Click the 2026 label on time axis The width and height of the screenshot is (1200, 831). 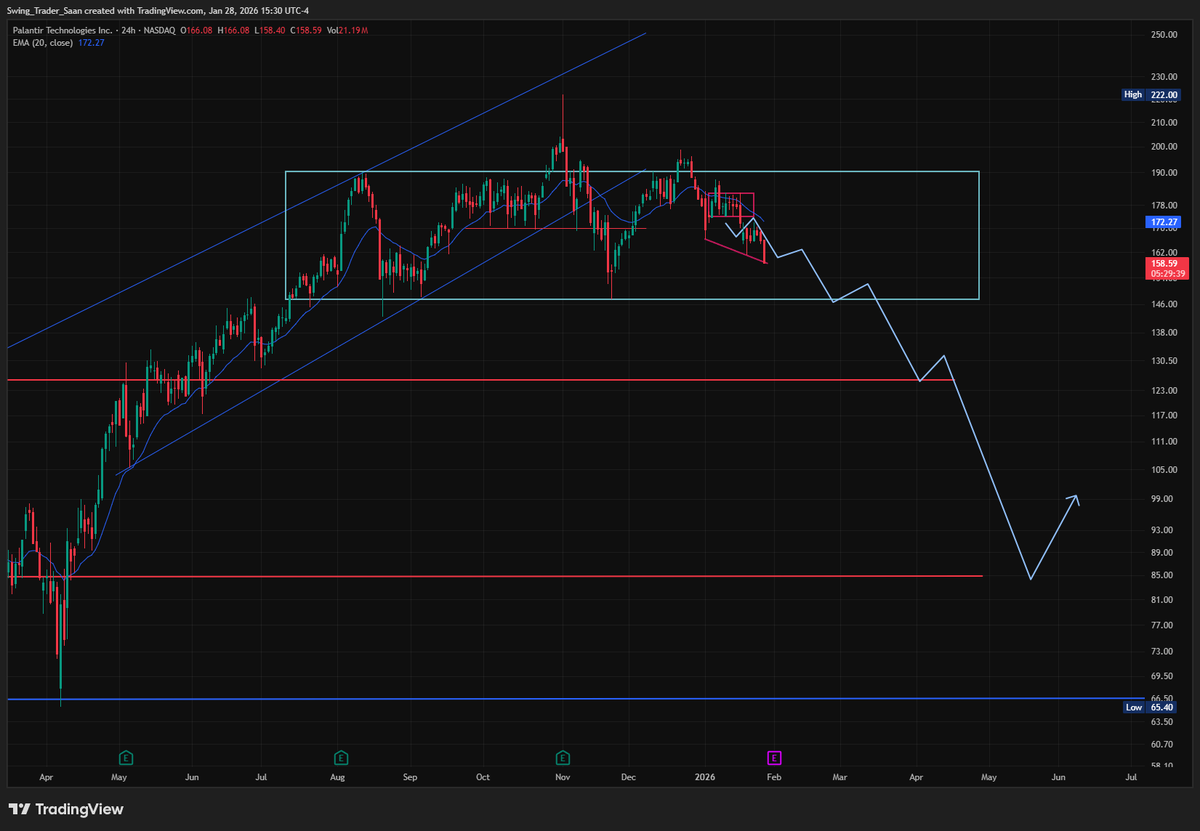(x=704, y=776)
